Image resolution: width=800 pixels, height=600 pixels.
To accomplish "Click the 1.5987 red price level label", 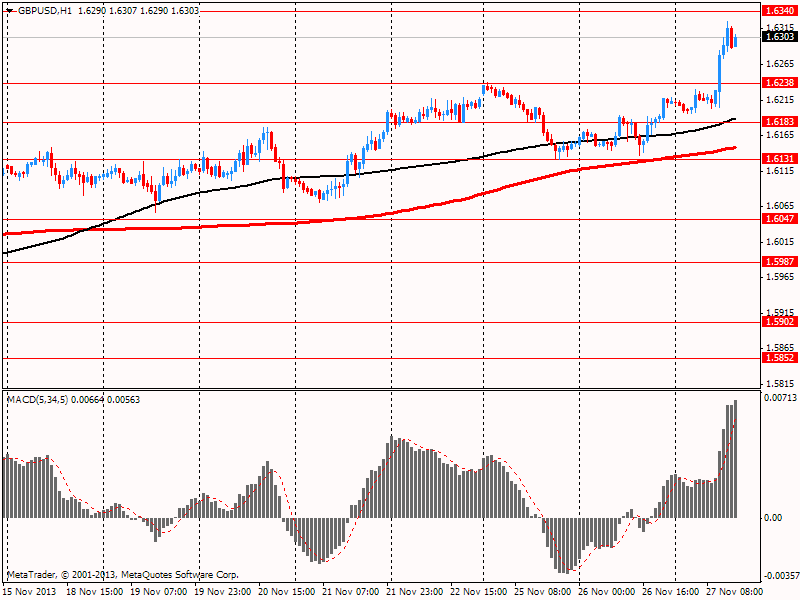I will coord(780,262).
